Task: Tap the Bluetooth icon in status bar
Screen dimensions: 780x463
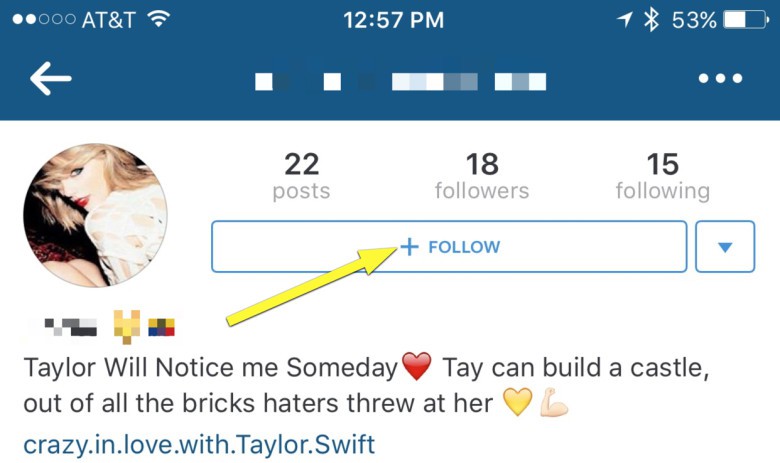Action: pos(651,20)
